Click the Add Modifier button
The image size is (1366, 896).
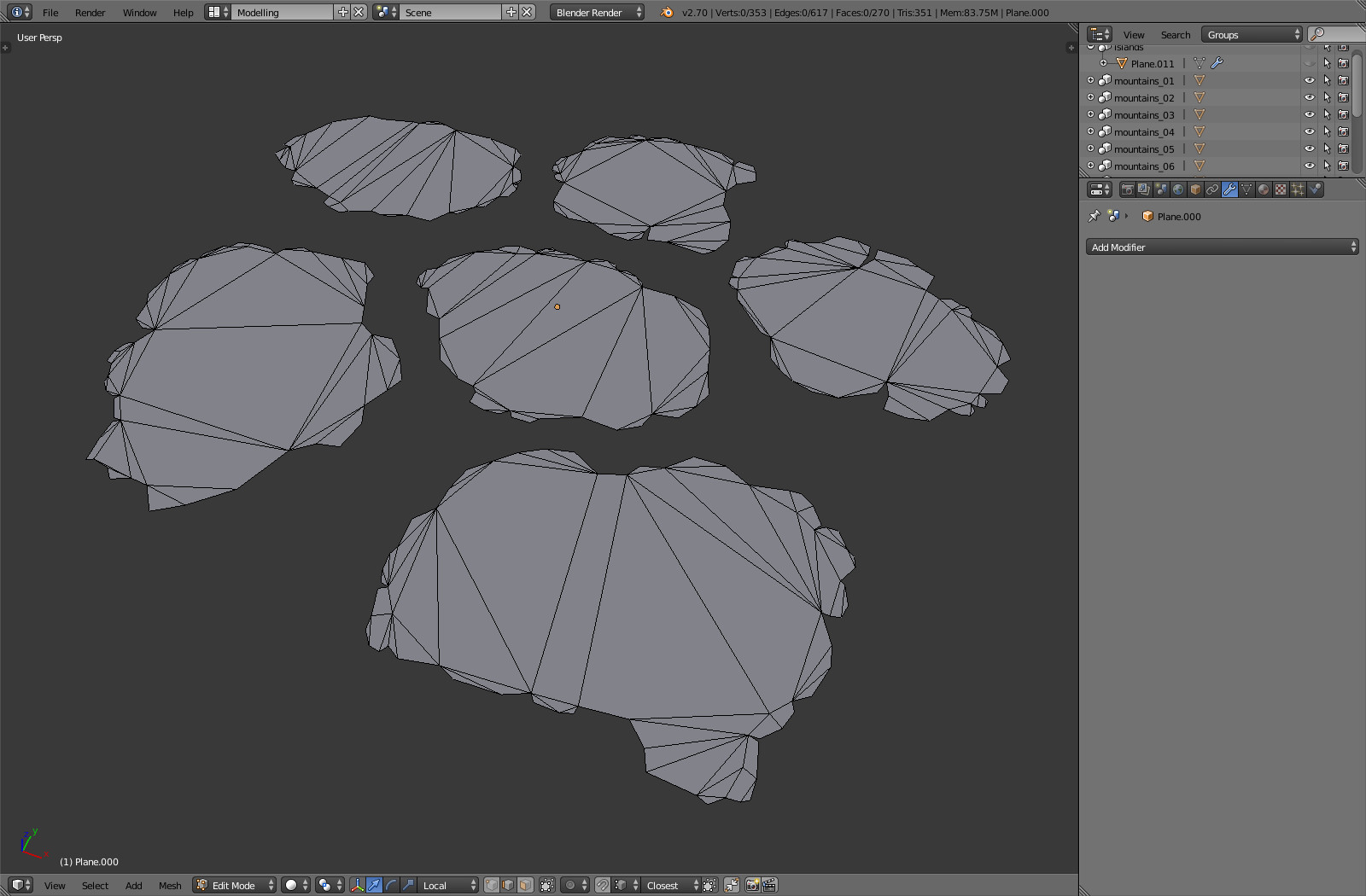pyautogui.click(x=1222, y=247)
